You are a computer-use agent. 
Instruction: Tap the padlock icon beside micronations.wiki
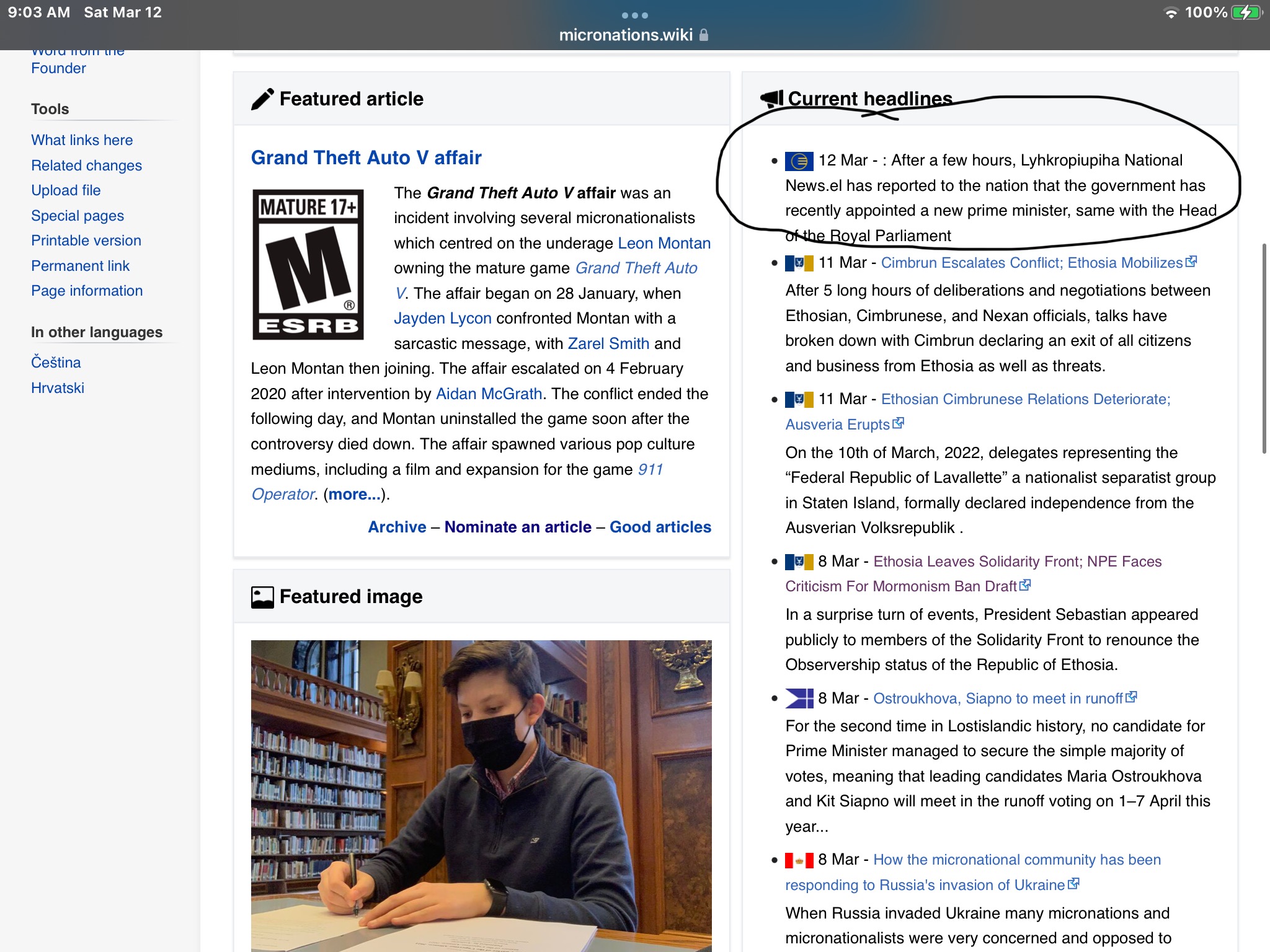tap(704, 35)
